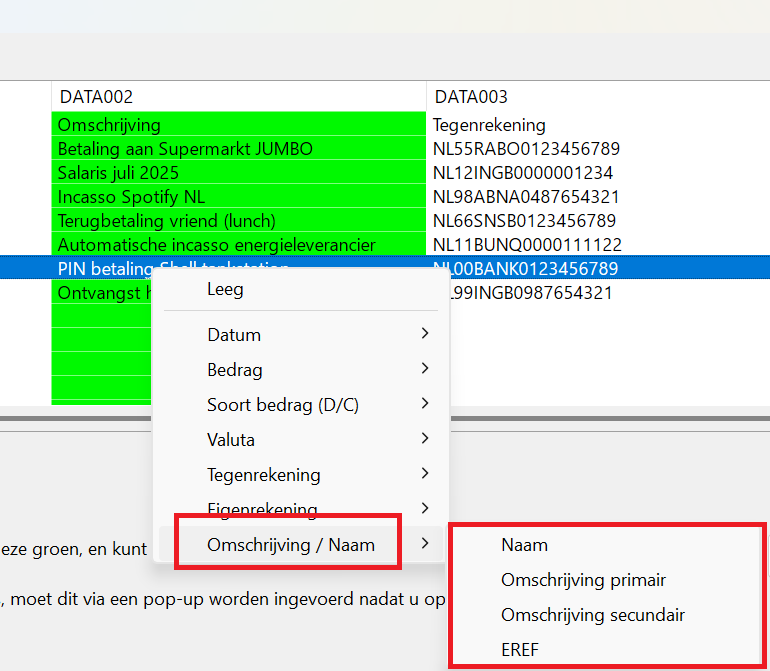This screenshot has width=770, height=671.
Task: Choose EREF in the submenu
Action: click(x=607, y=649)
